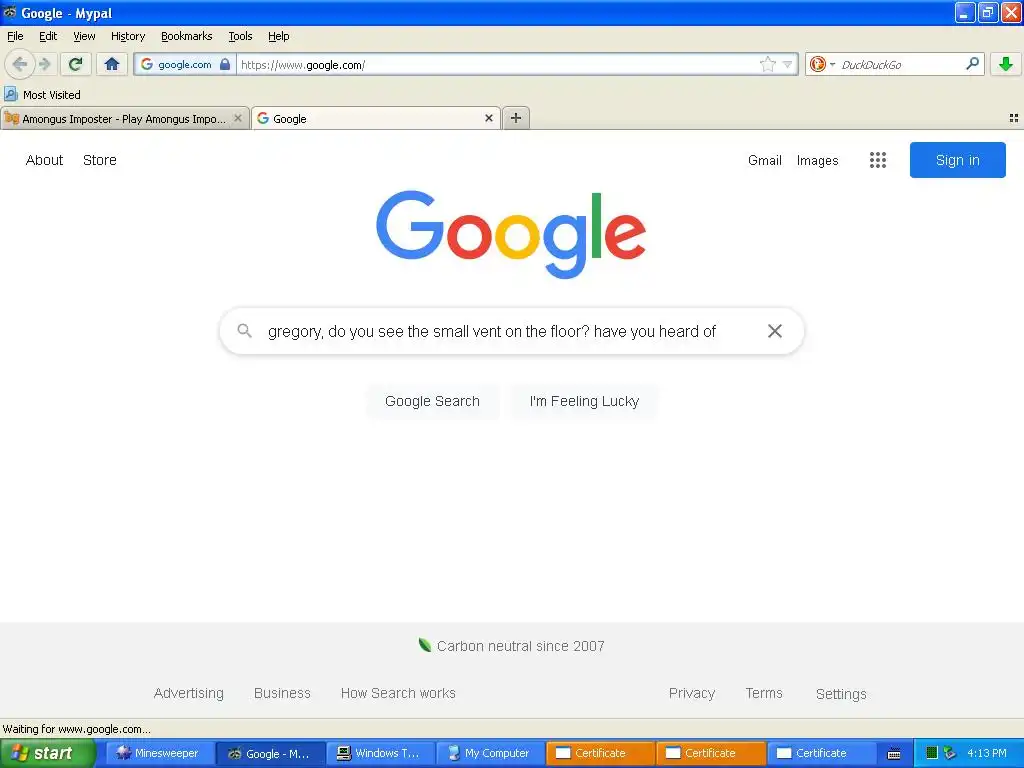Open the Bookmarks menu
Screen dimensions: 1024x768
186,36
